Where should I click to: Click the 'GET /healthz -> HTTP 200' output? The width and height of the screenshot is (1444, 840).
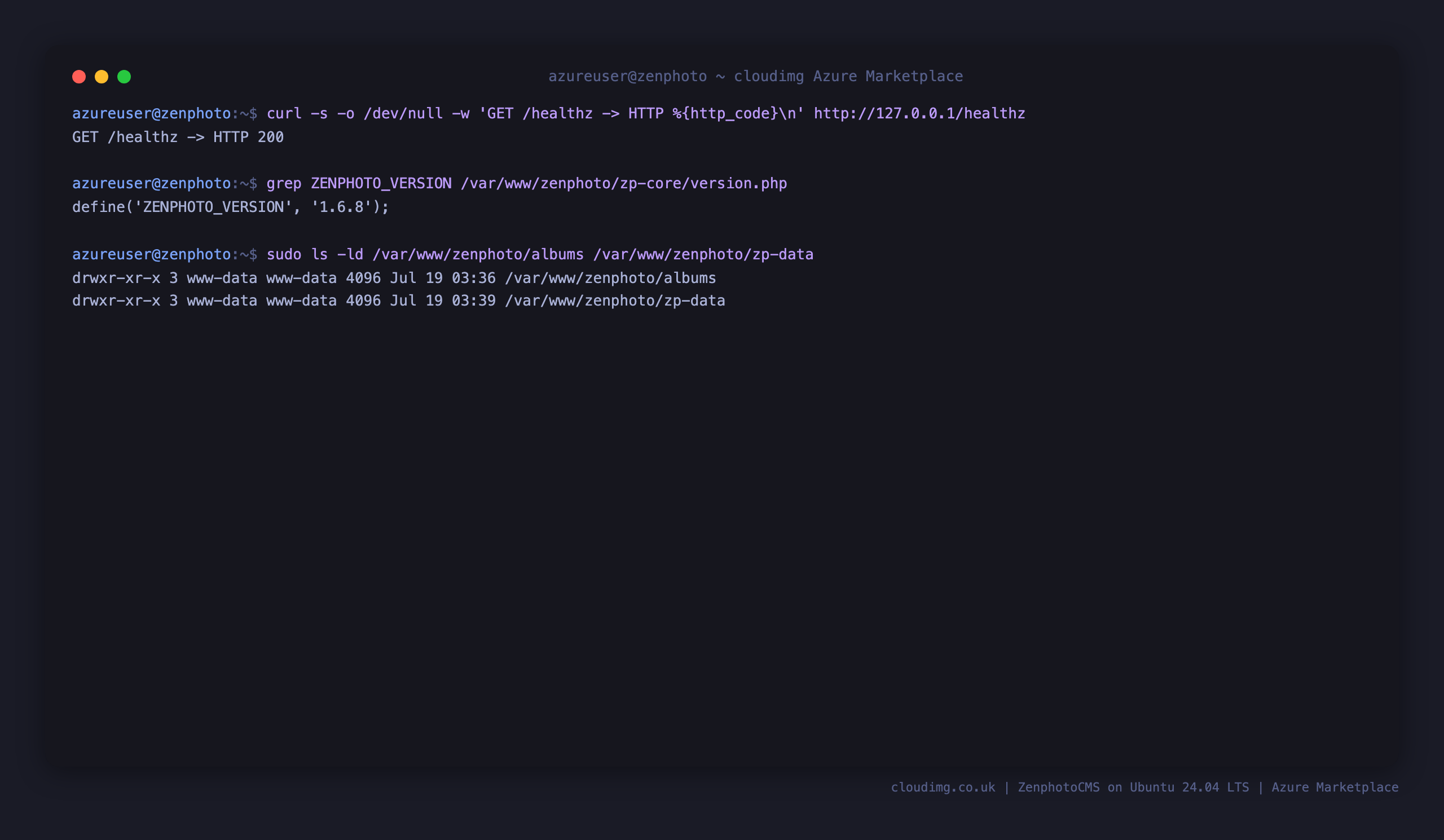(x=178, y=138)
